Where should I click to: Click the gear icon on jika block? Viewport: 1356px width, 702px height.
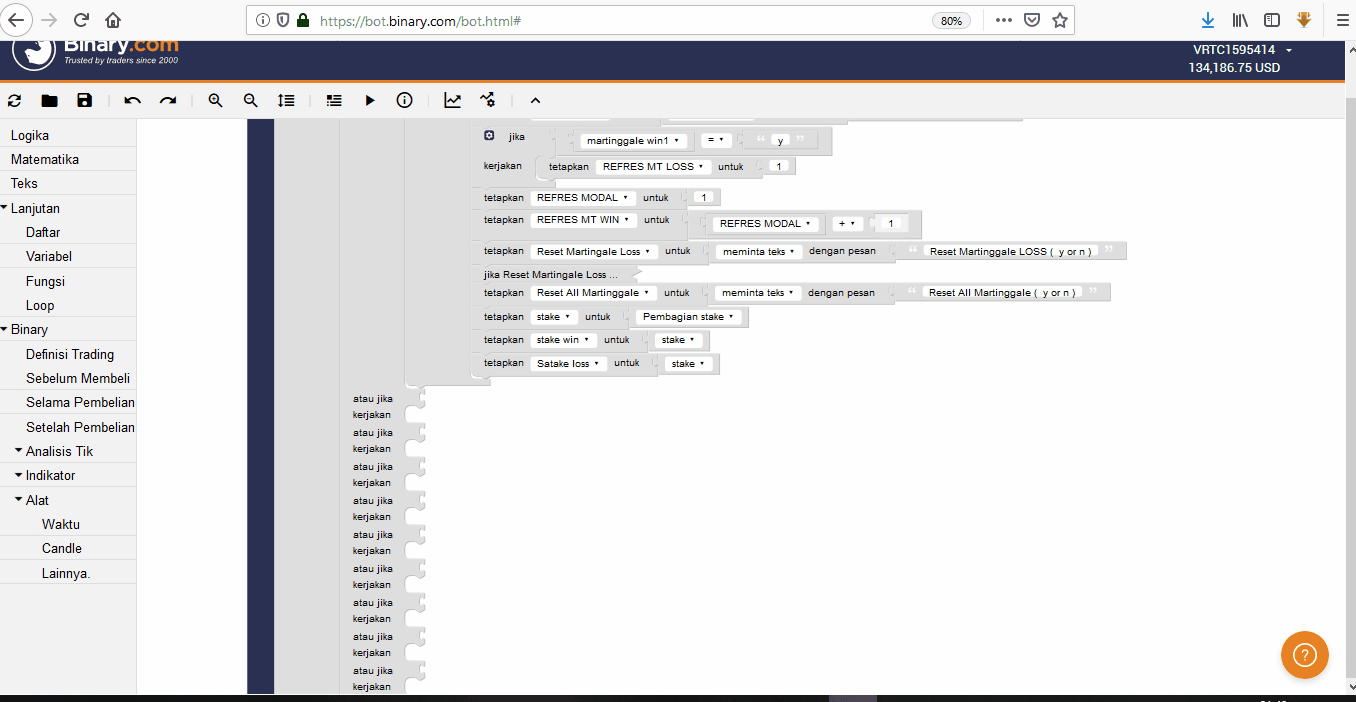tap(489, 135)
